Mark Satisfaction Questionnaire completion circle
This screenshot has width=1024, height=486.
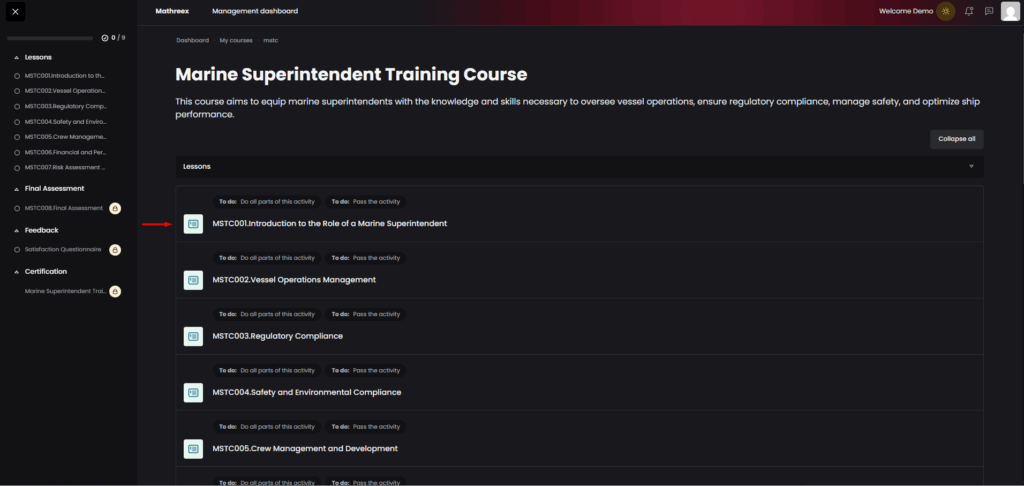[x=17, y=250]
